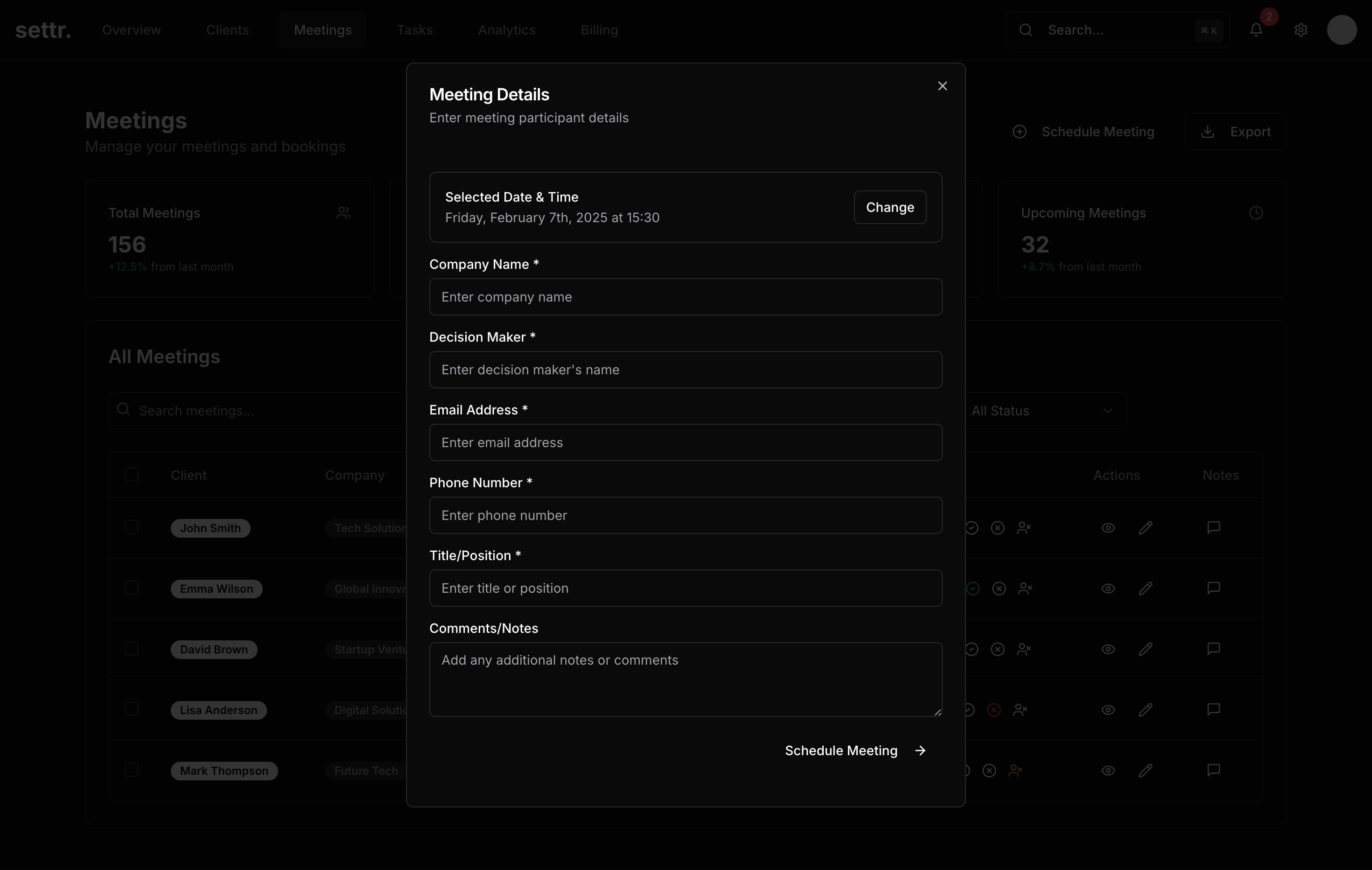
Task: View Emma Wilson meeting via eye icon
Action: 1108,589
